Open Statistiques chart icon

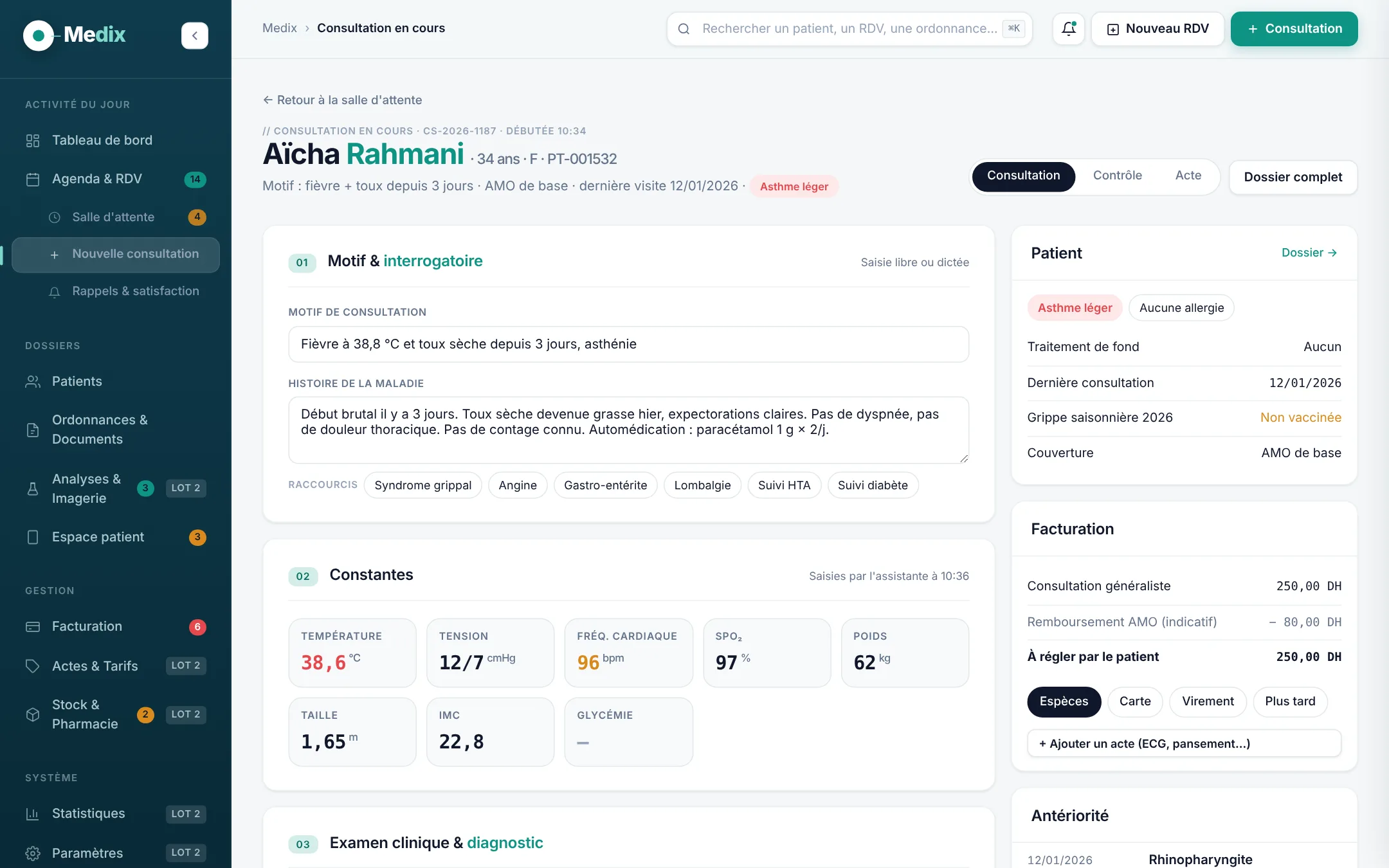pyautogui.click(x=33, y=814)
